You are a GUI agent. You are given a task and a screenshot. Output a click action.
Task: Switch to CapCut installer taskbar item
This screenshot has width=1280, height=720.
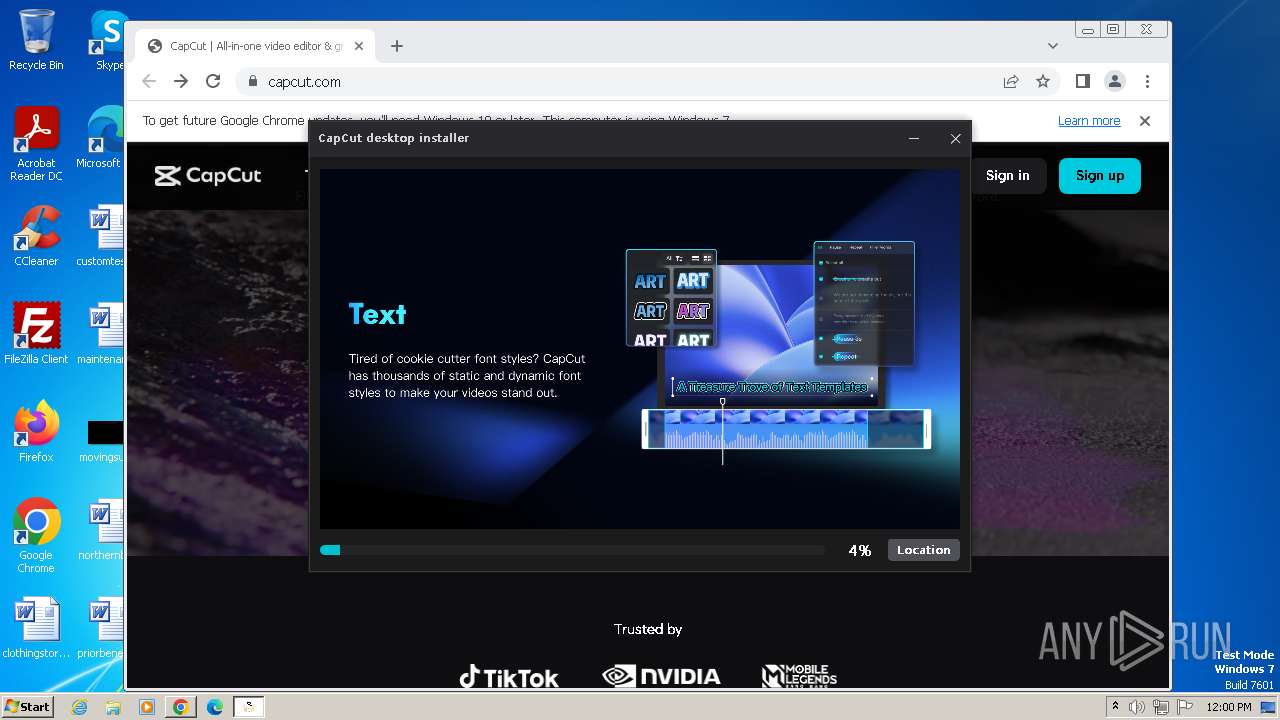pyautogui.click(x=248, y=707)
